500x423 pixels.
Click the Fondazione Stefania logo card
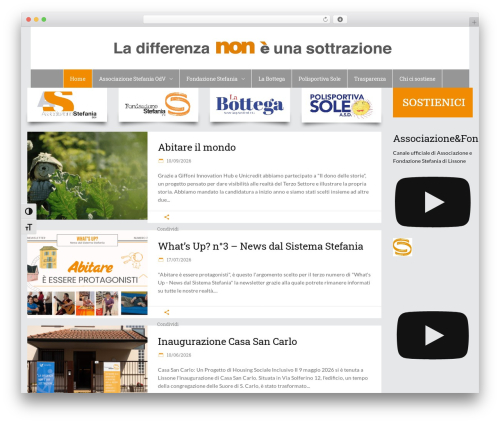click(158, 105)
